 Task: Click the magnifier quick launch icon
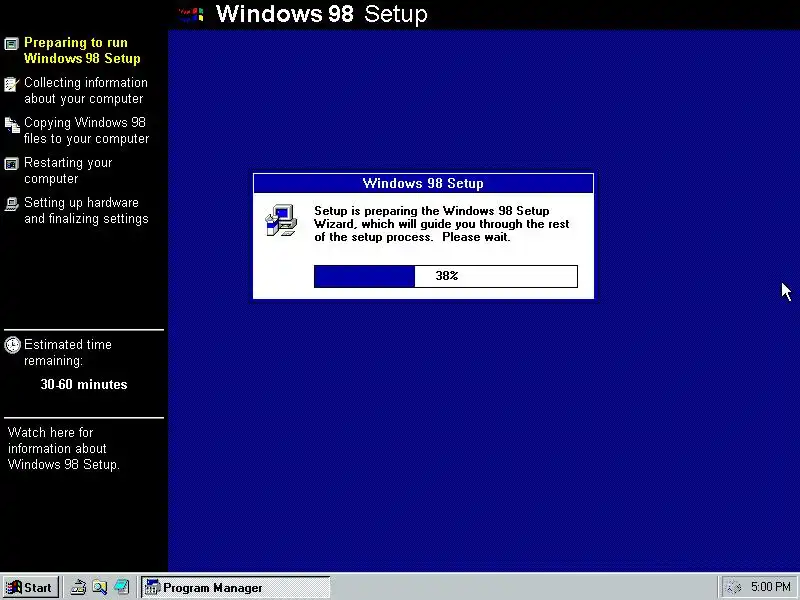tap(100, 587)
